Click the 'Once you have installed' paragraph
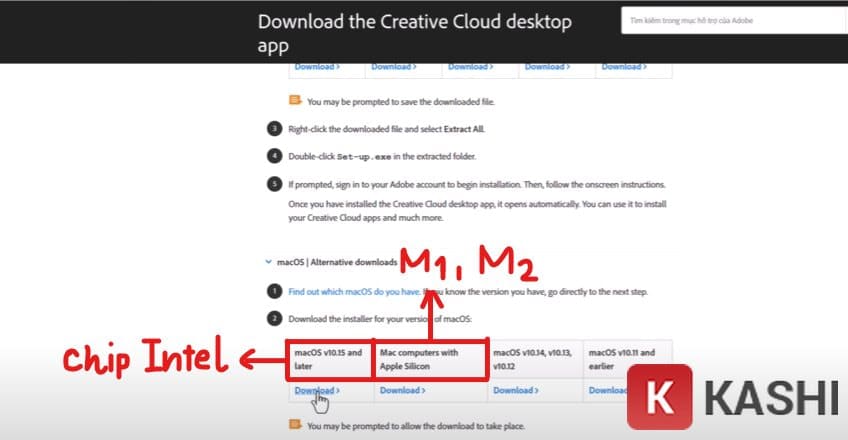Screen dimensions: 848x440 [477, 211]
